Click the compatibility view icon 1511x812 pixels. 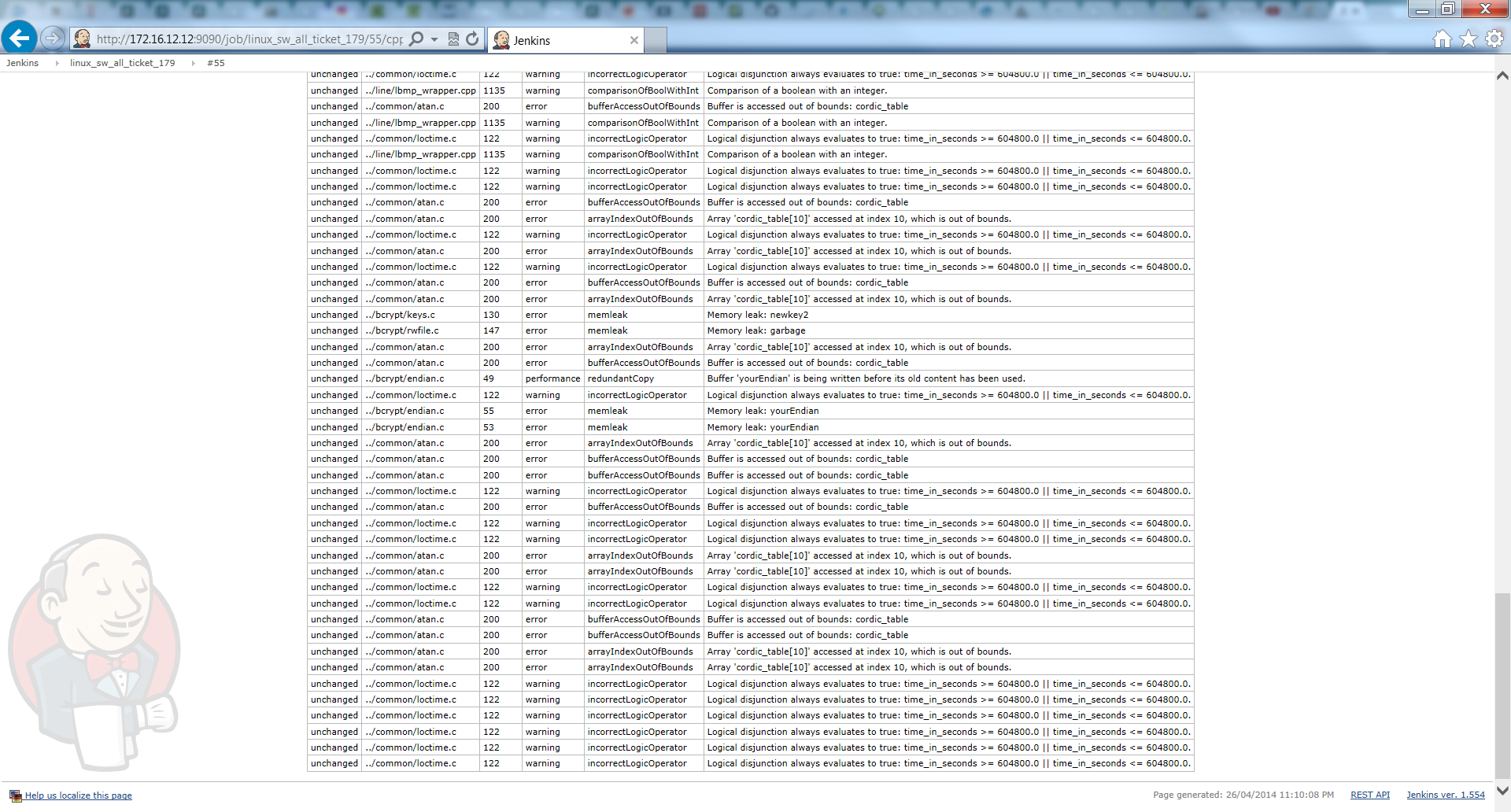pos(453,39)
